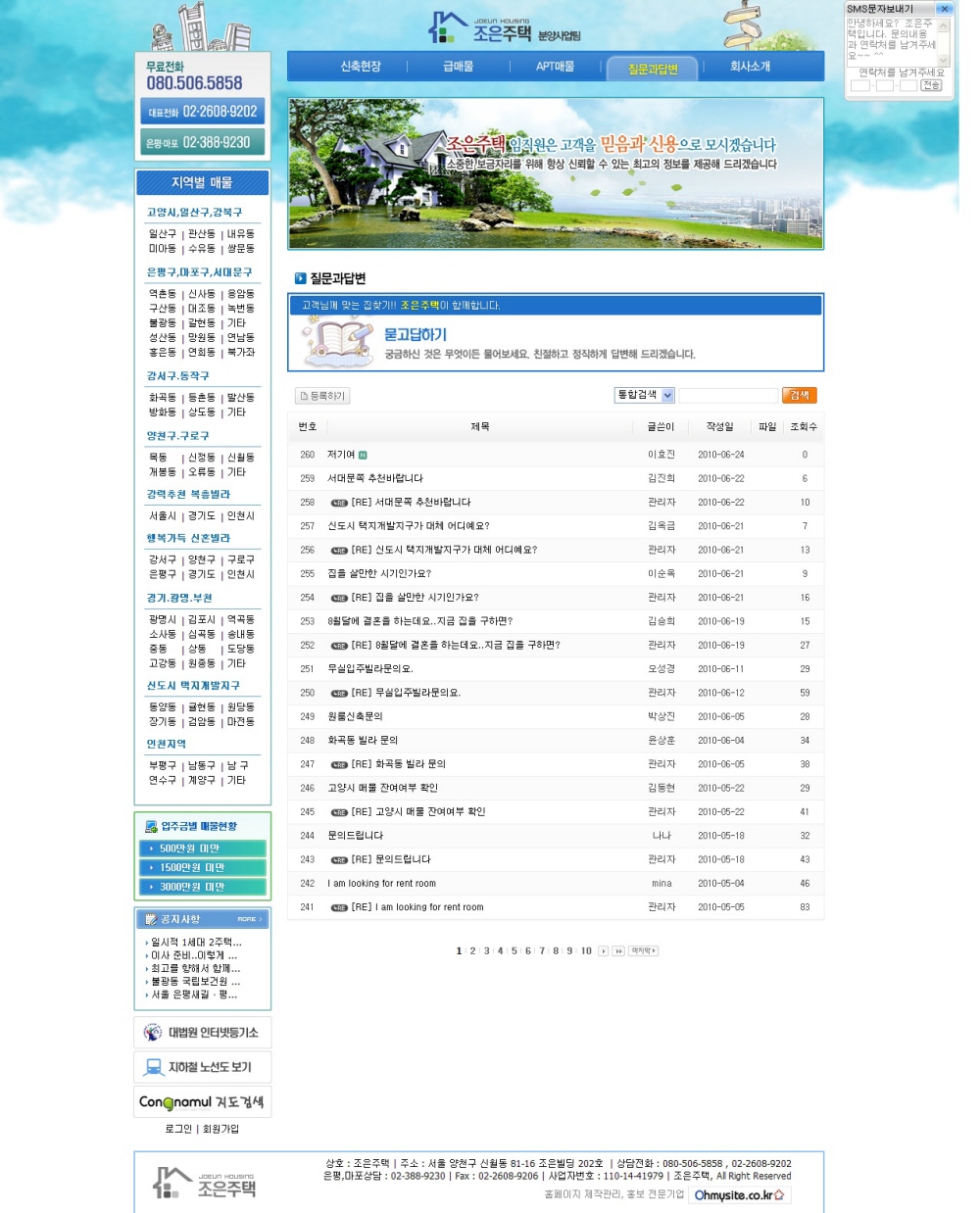
Task: Click the Ohmysite.co.kr footer logo
Action: pyautogui.click(x=739, y=1195)
